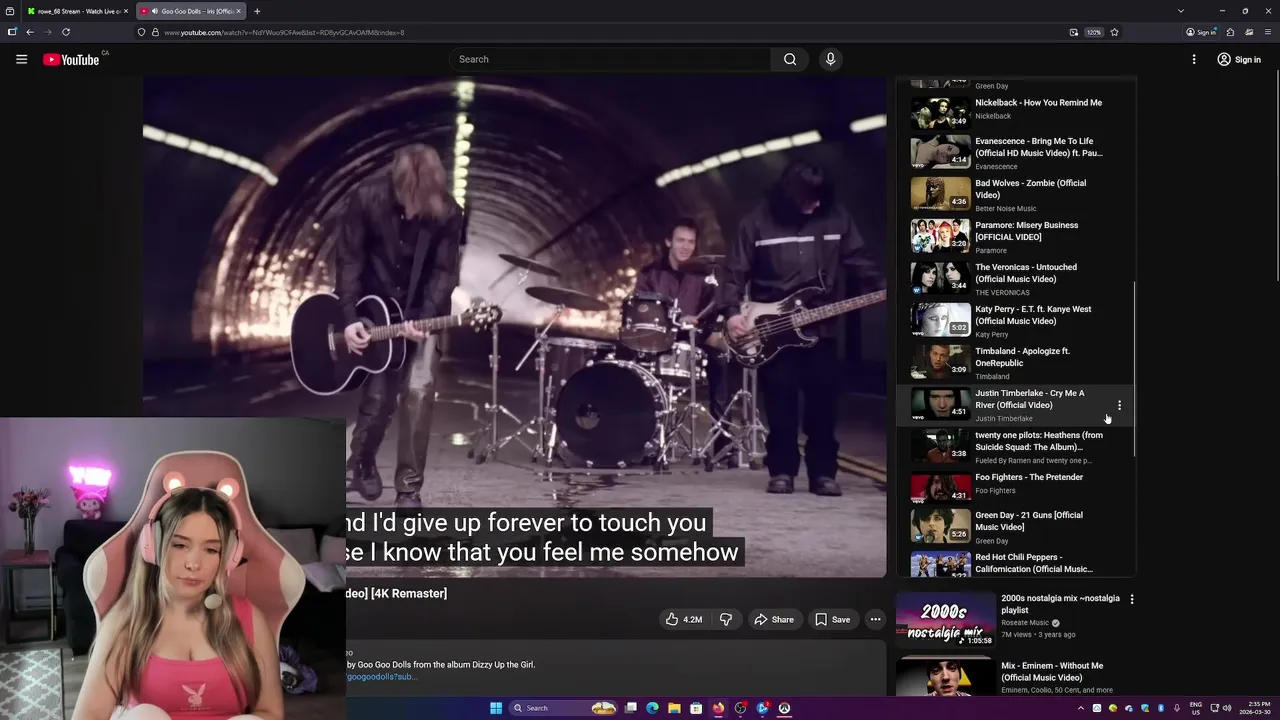Viewport: 1280px width, 720px height.
Task: Dislike the Goo Goo Dolls video
Action: (x=726, y=619)
